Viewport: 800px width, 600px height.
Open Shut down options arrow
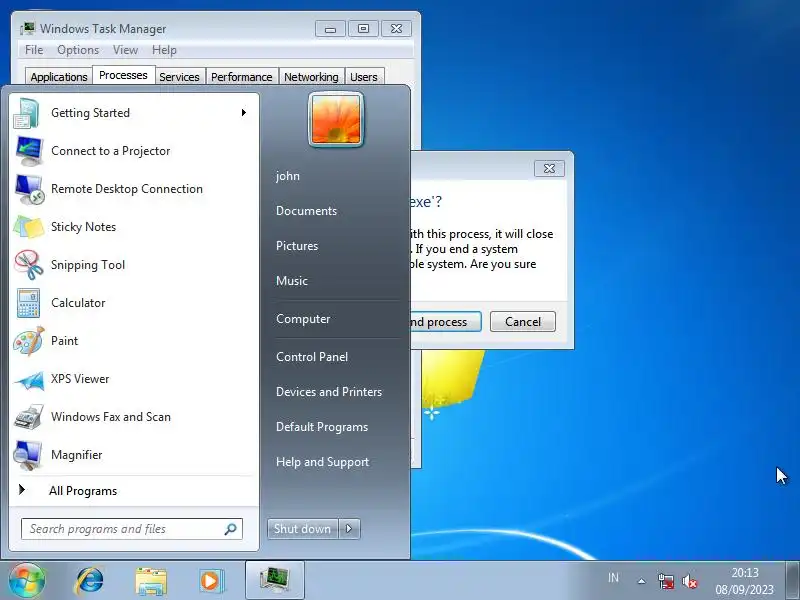pyautogui.click(x=349, y=529)
